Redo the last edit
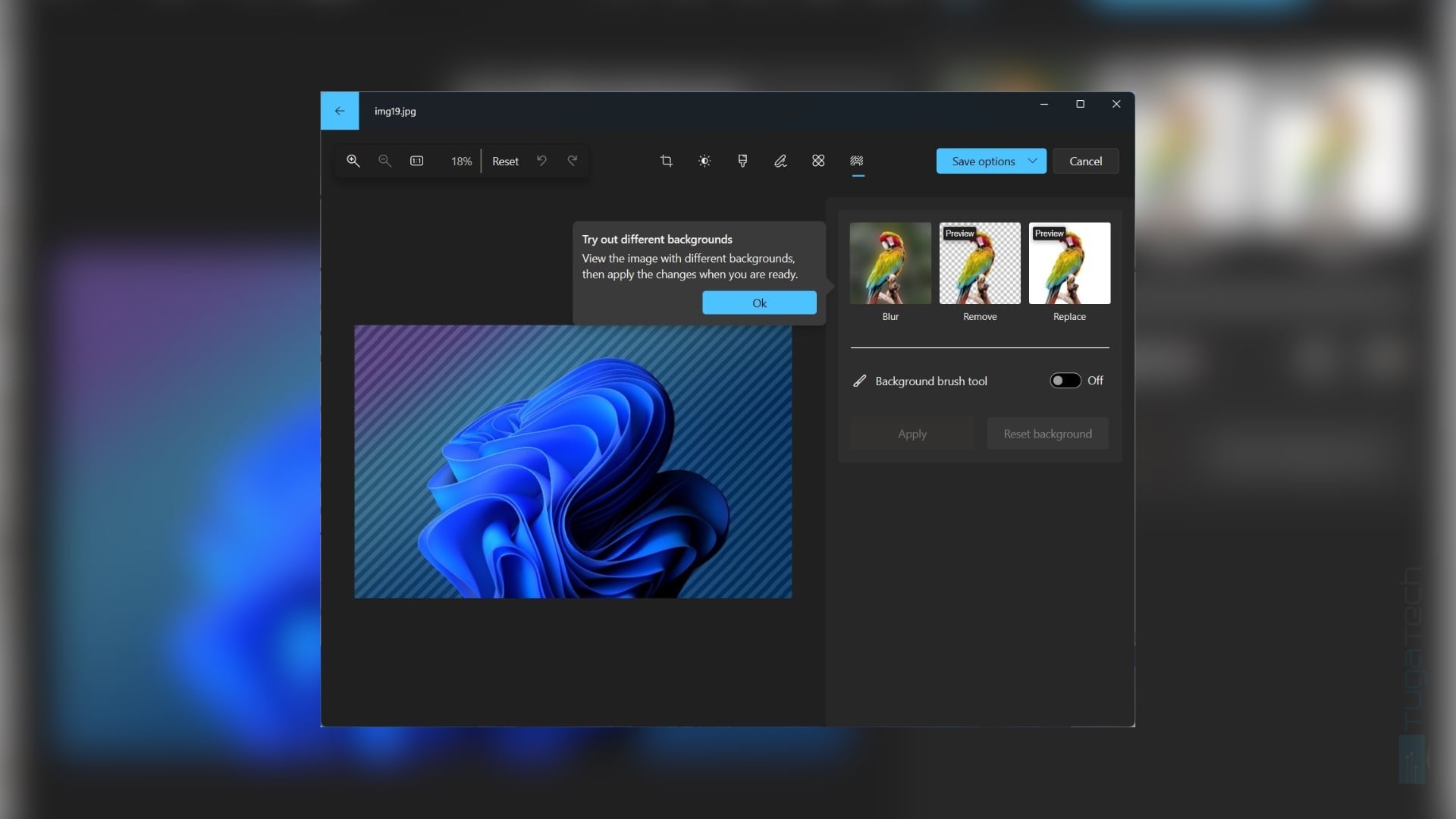The image size is (1456, 819). 573,161
